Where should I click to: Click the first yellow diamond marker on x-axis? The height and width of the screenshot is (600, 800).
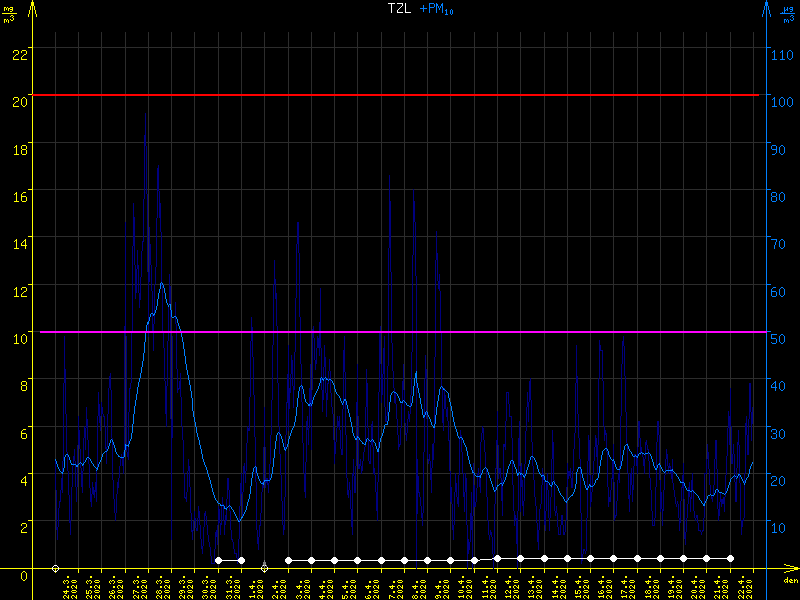pos(55,568)
